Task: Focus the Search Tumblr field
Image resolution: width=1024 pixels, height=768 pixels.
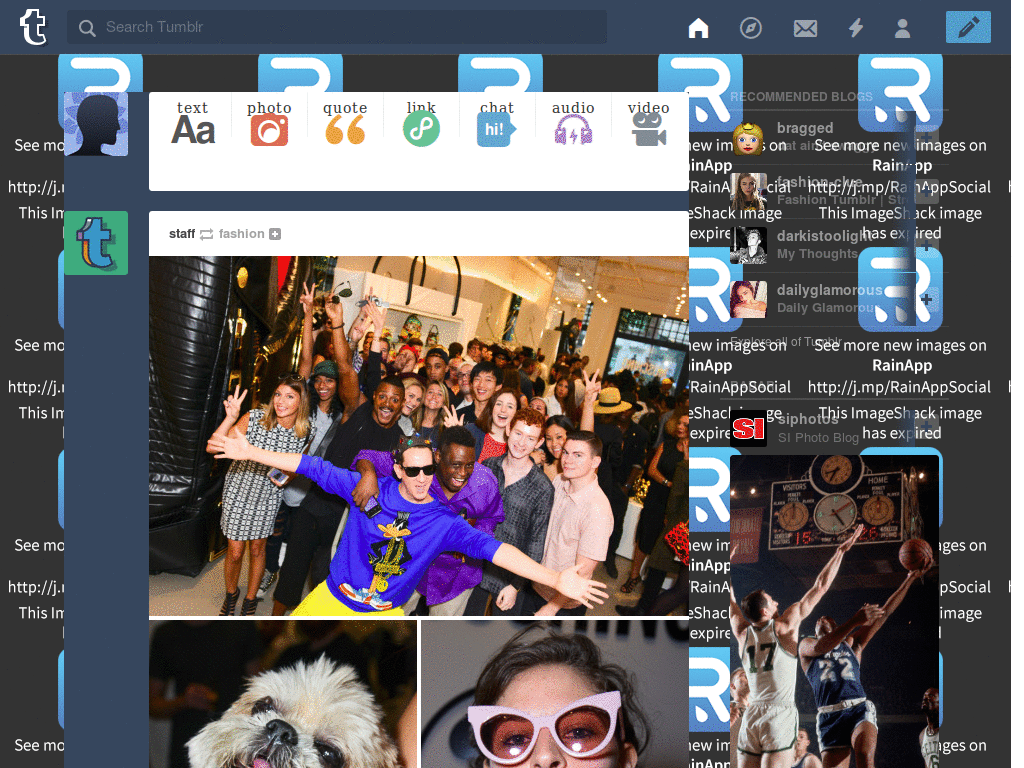Action: (x=337, y=27)
